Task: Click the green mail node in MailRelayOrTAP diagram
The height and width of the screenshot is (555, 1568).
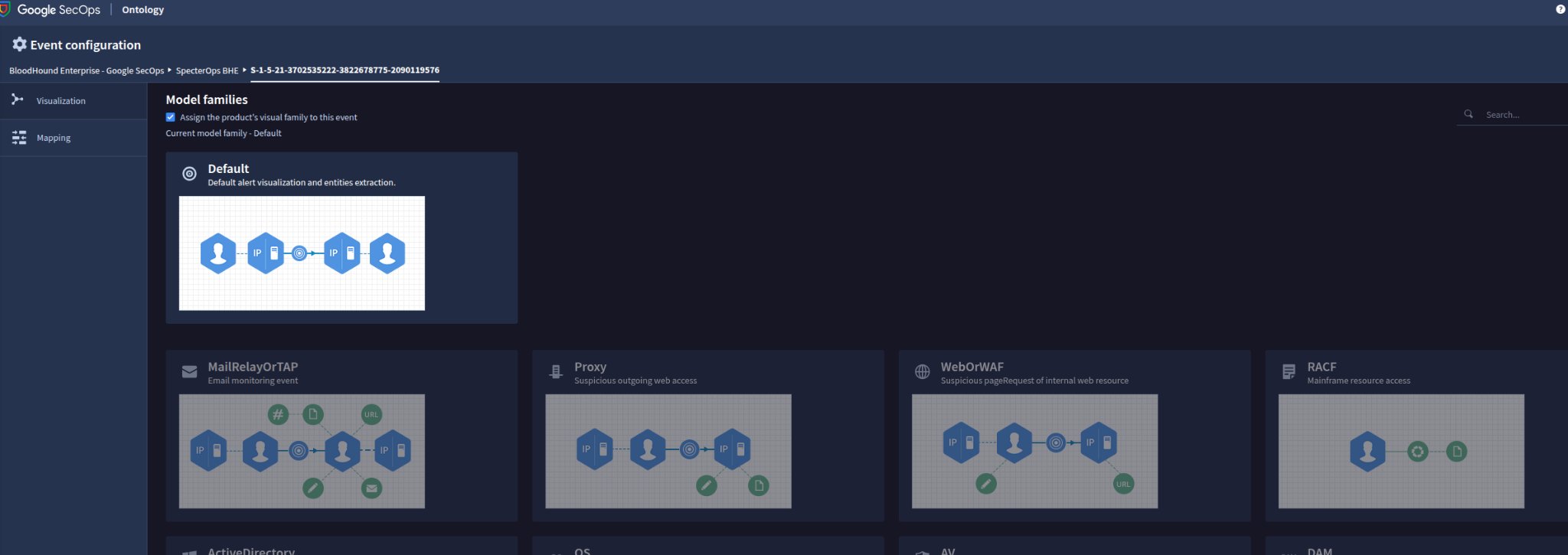Action: coord(371,488)
